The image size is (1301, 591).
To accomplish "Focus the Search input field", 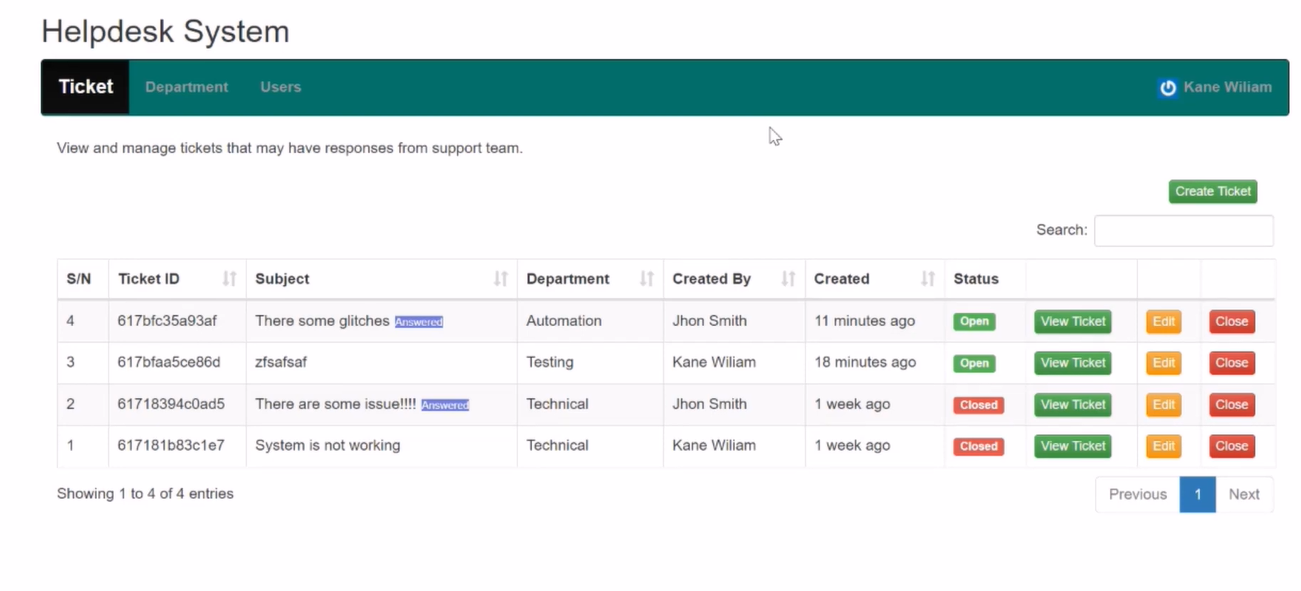I will [1184, 230].
